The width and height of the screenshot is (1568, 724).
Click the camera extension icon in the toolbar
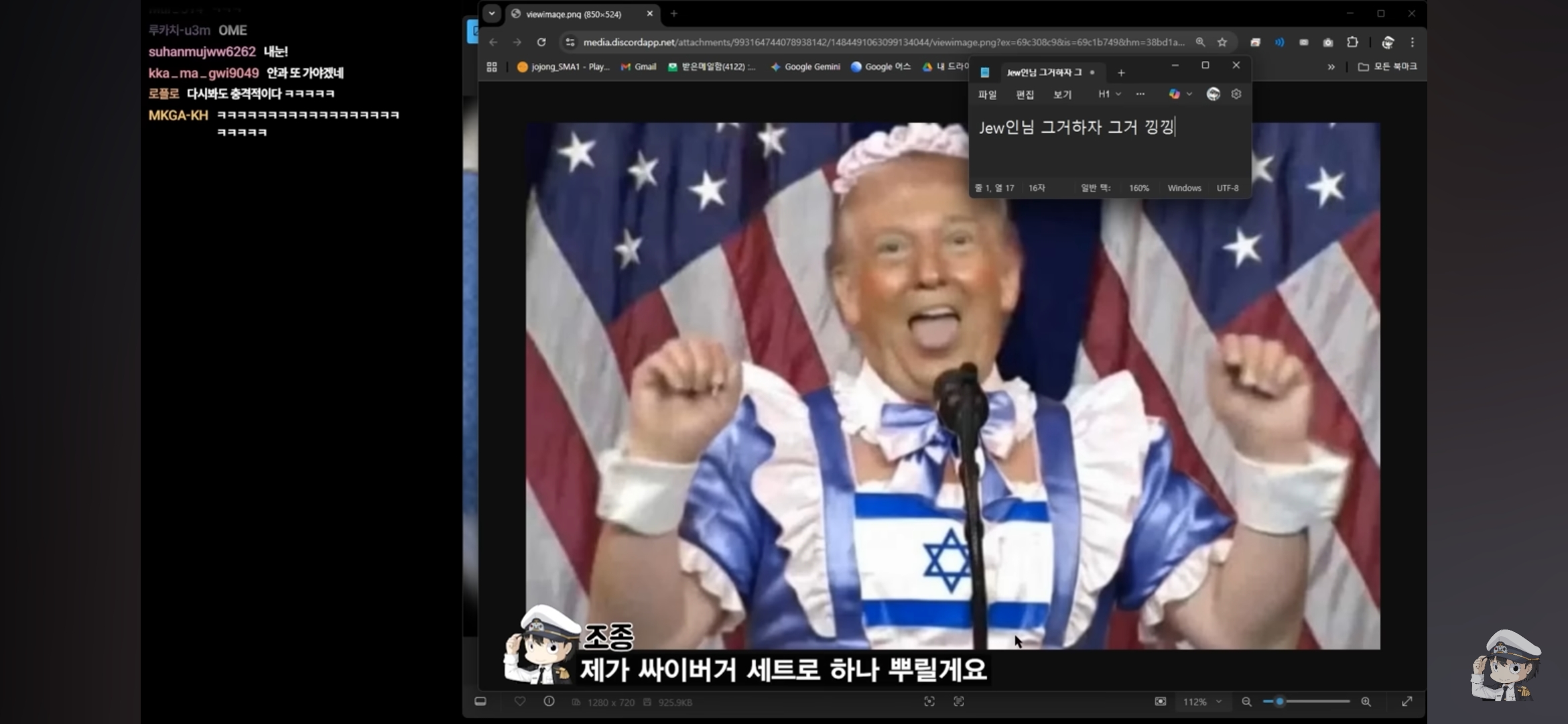point(1327,42)
